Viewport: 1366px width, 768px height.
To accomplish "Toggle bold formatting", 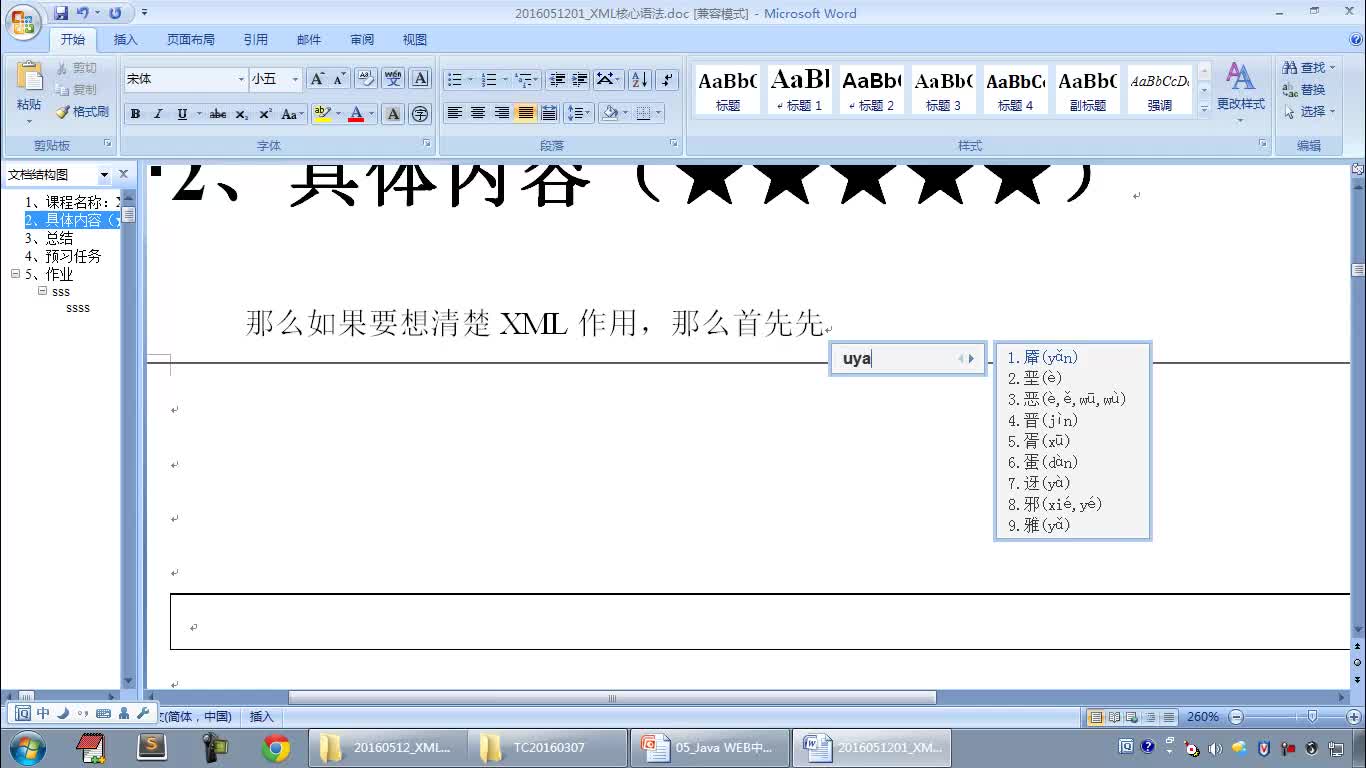I will pyautogui.click(x=135, y=114).
